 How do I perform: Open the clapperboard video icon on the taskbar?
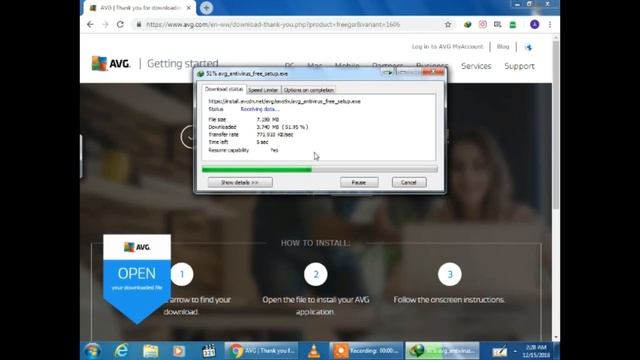pyautogui.click(x=209, y=351)
